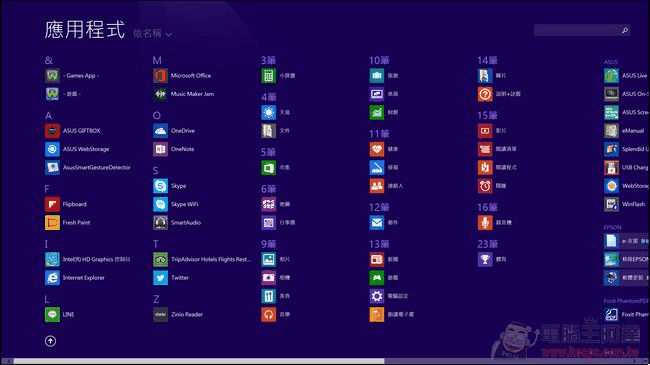Launch the Mail app envelope icon
Image resolution: width=650 pixels, height=365 pixels.
tap(377, 223)
